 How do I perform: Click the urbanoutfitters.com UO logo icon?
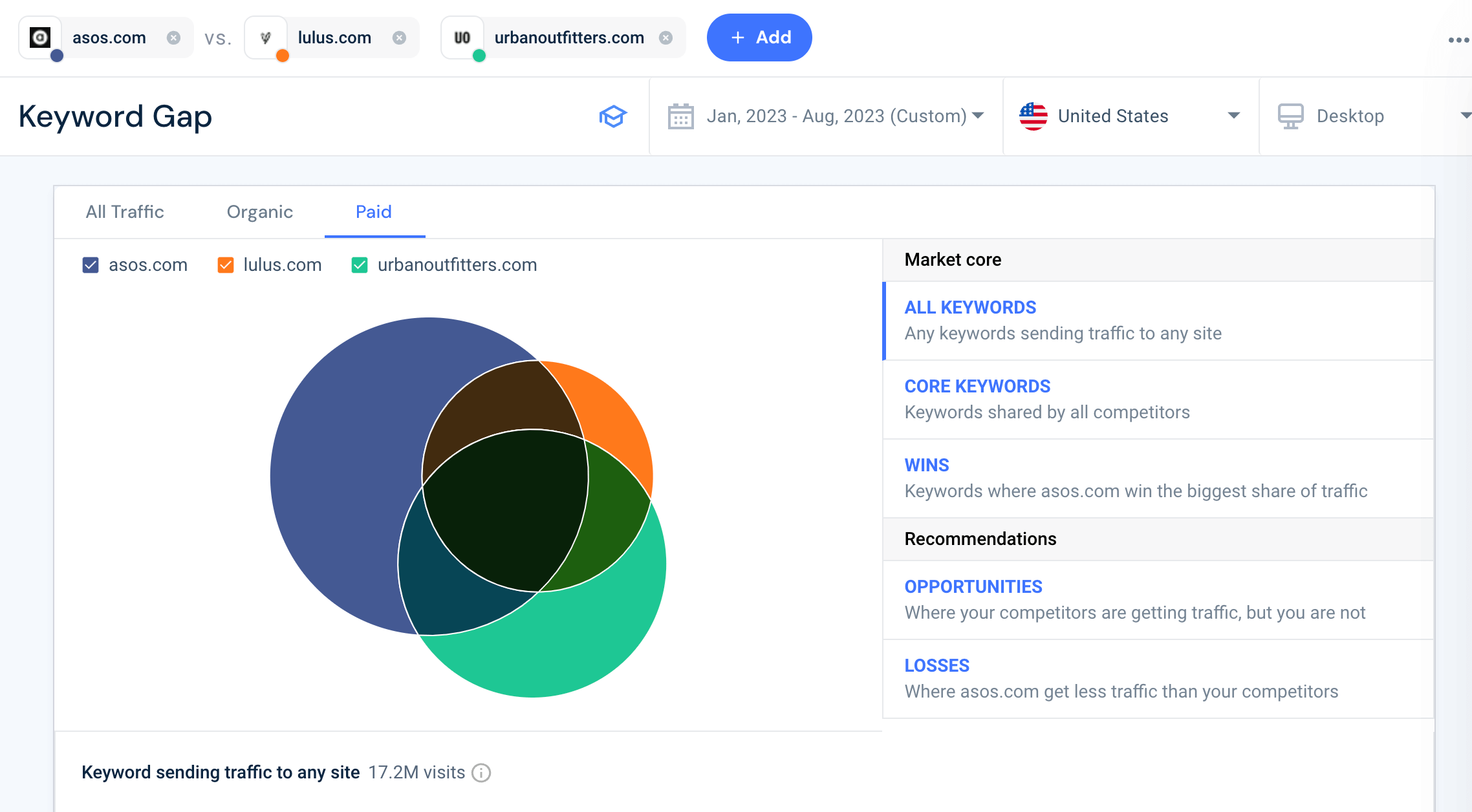pos(462,37)
